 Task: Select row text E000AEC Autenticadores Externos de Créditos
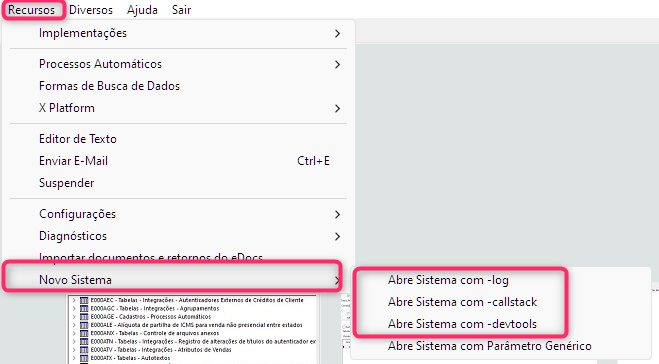(197, 300)
